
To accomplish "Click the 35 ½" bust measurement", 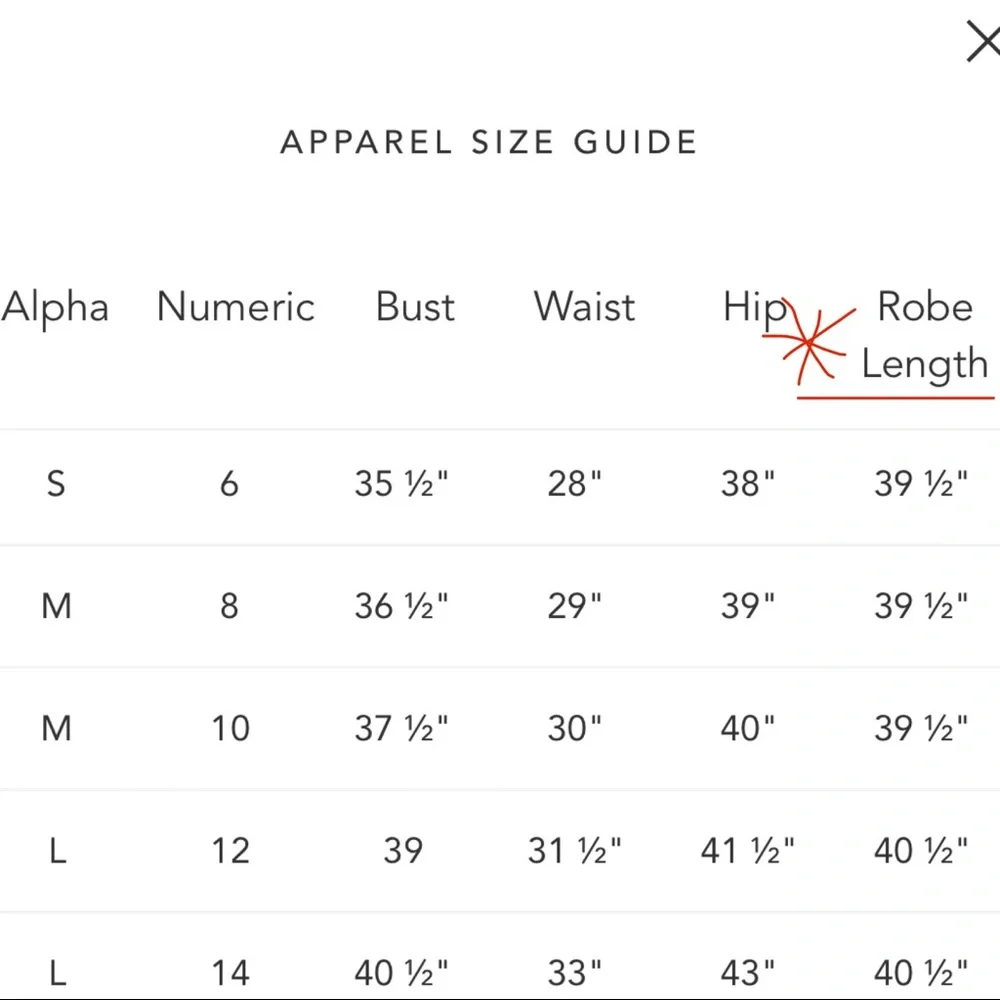I will 401,484.
